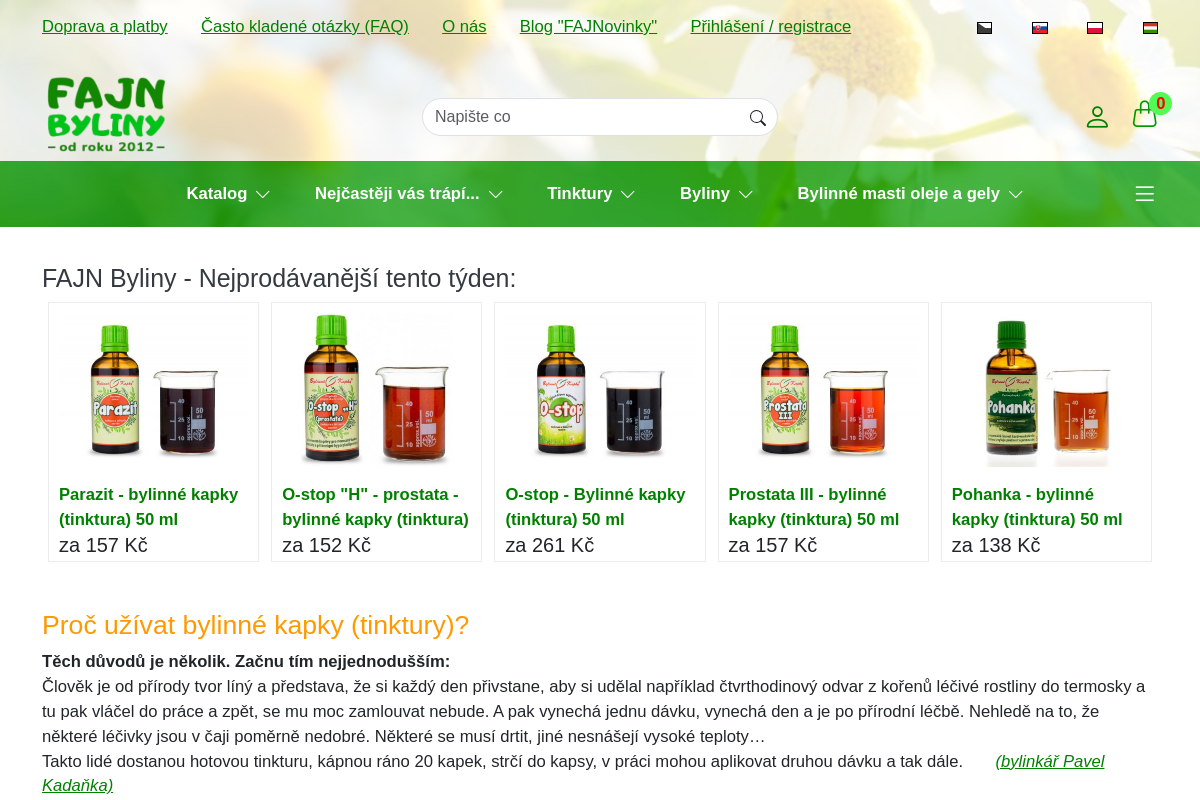Open the 'Doprava a platby' link
Image resolution: width=1200 pixels, height=800 pixels.
pyautogui.click(x=105, y=27)
